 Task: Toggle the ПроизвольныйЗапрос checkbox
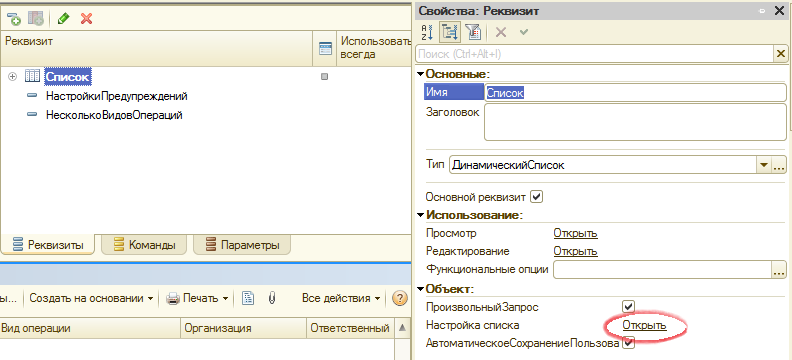(628, 306)
